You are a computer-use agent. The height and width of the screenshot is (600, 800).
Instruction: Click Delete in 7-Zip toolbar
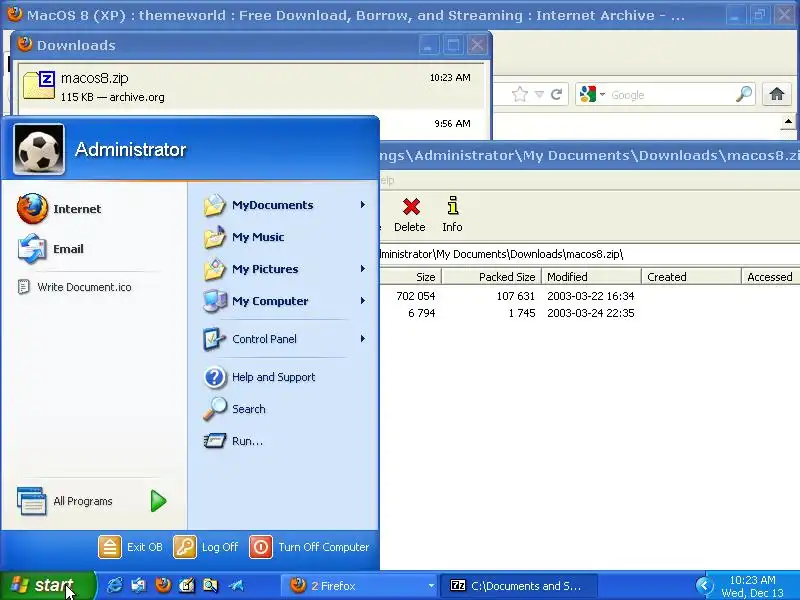coord(410,215)
